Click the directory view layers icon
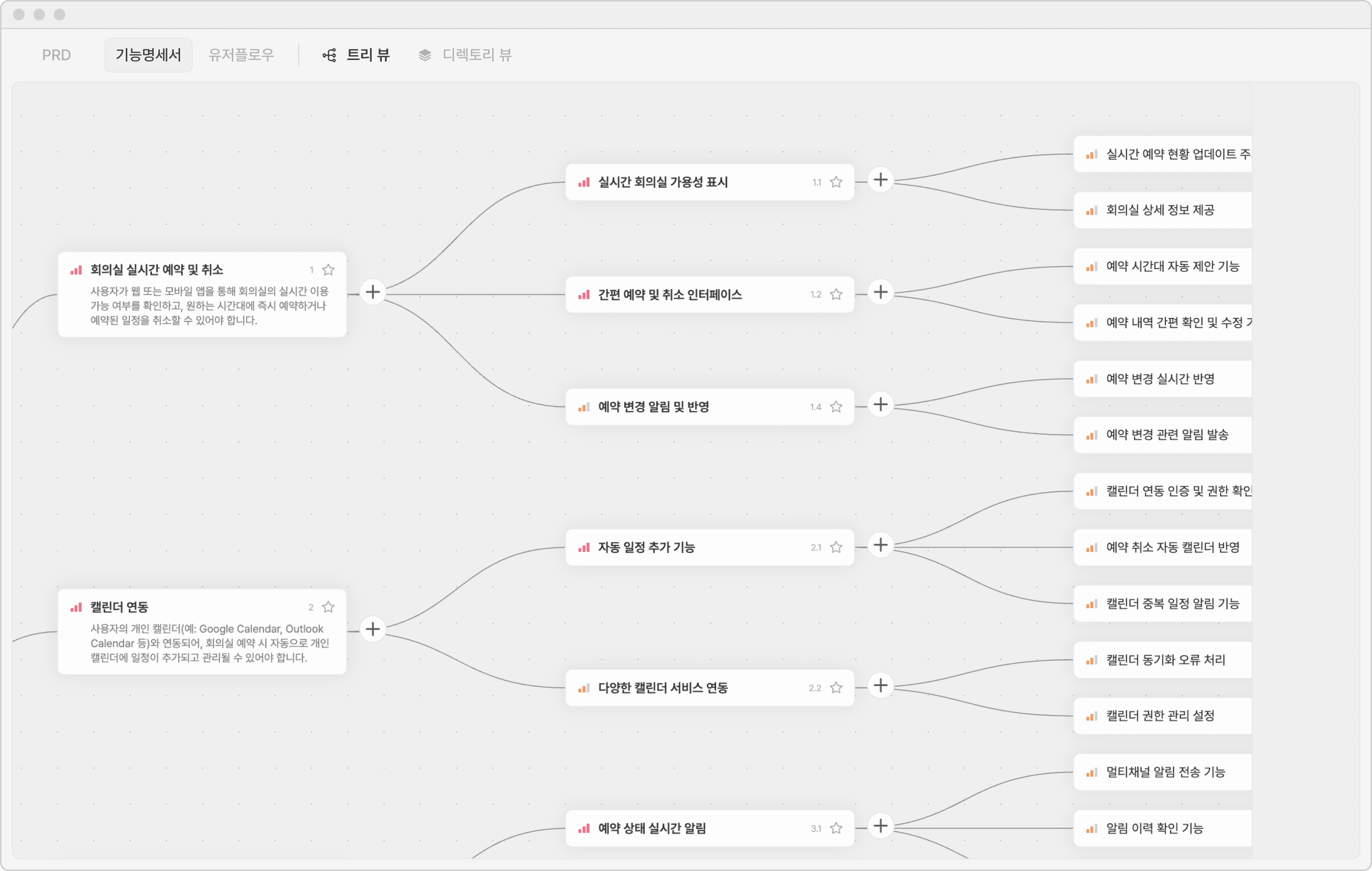Screen dimensions: 1372x871 click(424, 55)
